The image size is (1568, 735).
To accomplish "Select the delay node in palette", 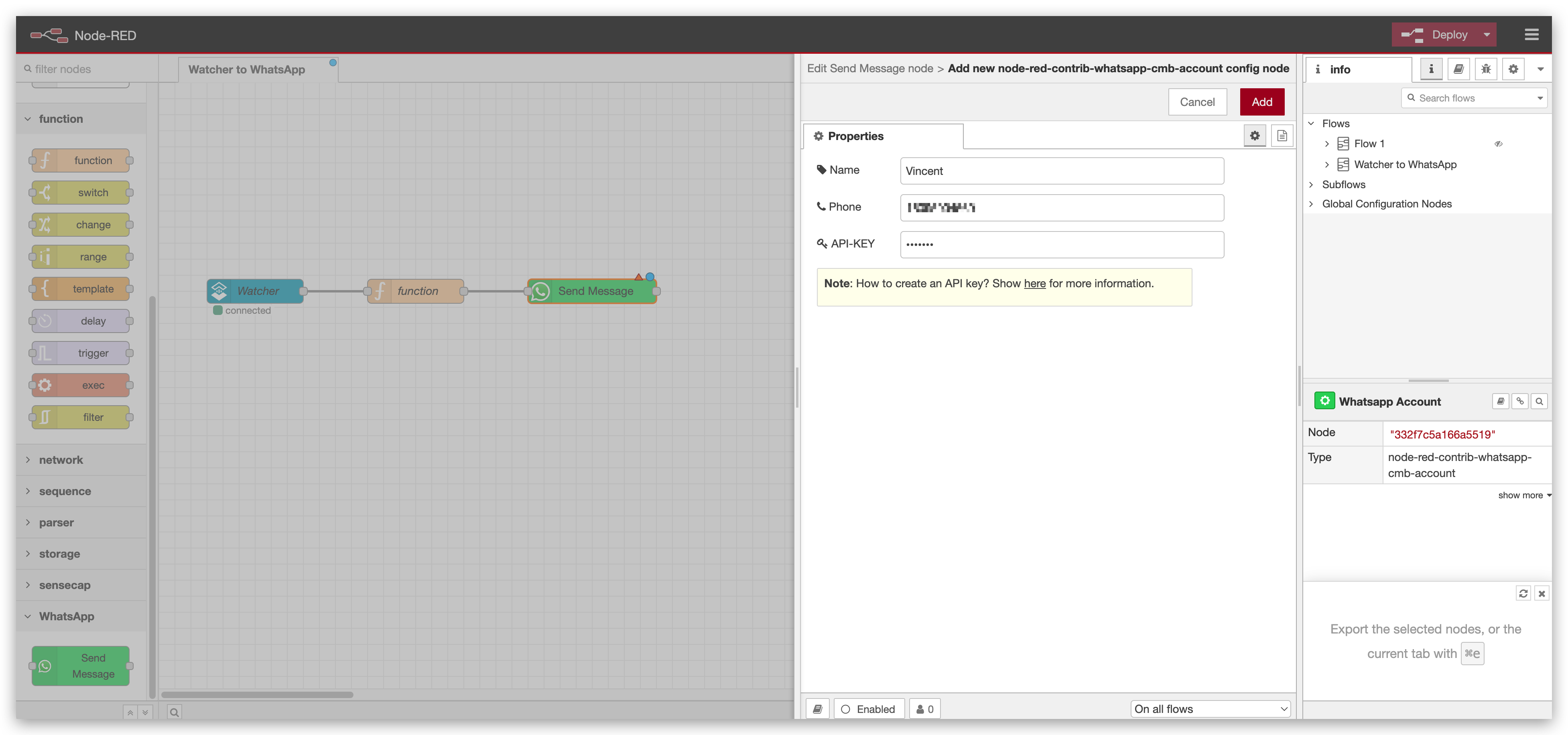I will pos(80,321).
